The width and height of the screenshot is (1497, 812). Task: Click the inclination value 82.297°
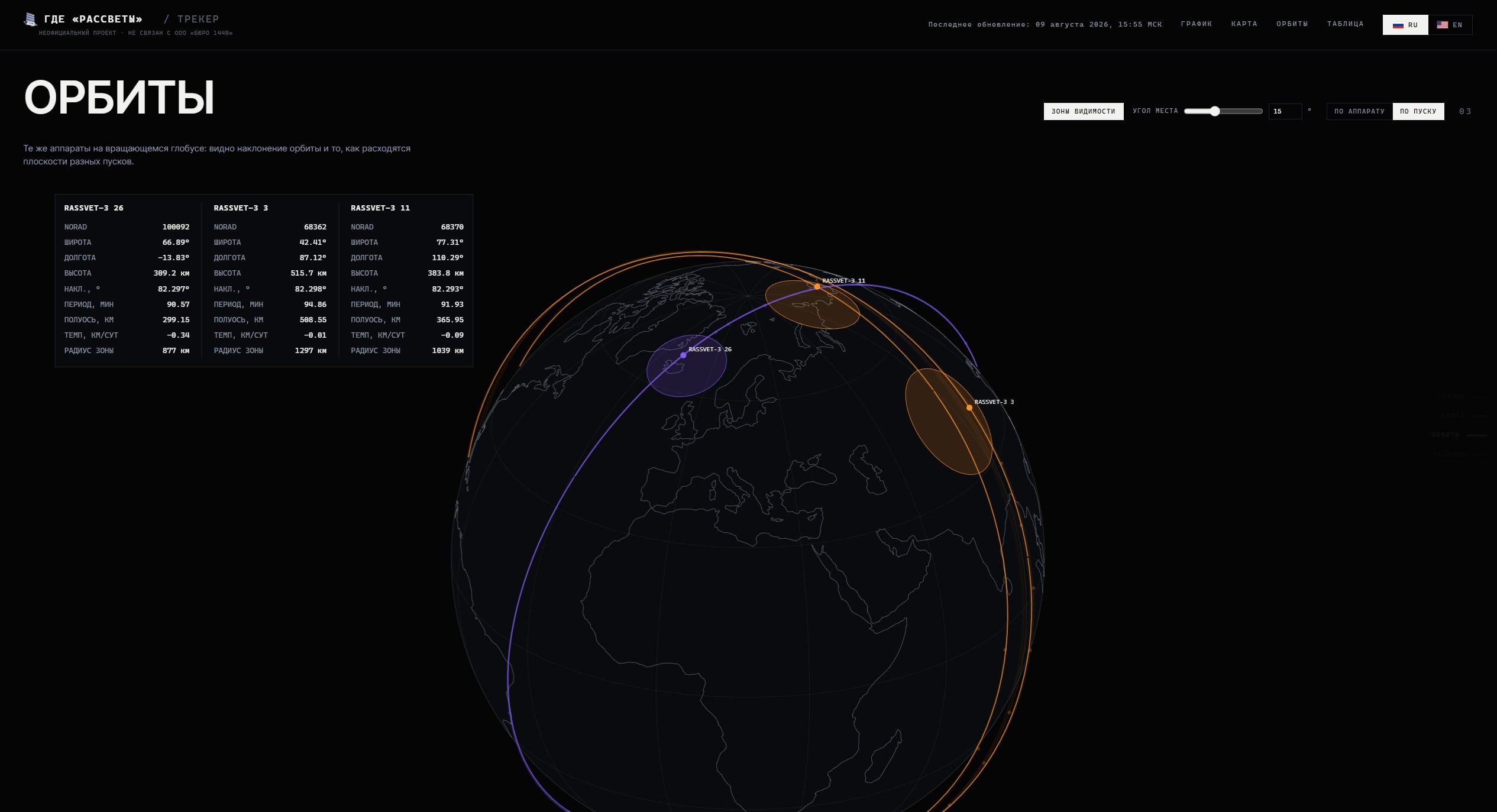[174, 289]
